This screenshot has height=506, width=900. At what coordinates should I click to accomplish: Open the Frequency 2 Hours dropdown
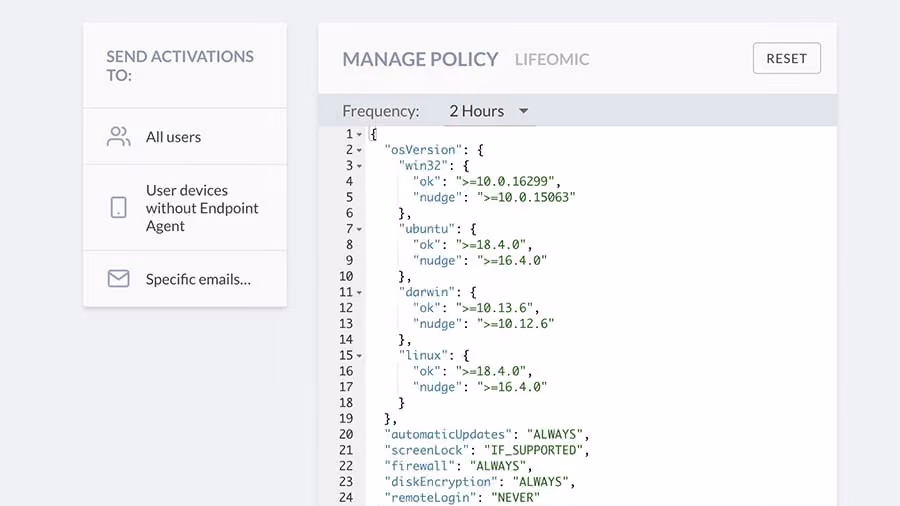coord(489,111)
